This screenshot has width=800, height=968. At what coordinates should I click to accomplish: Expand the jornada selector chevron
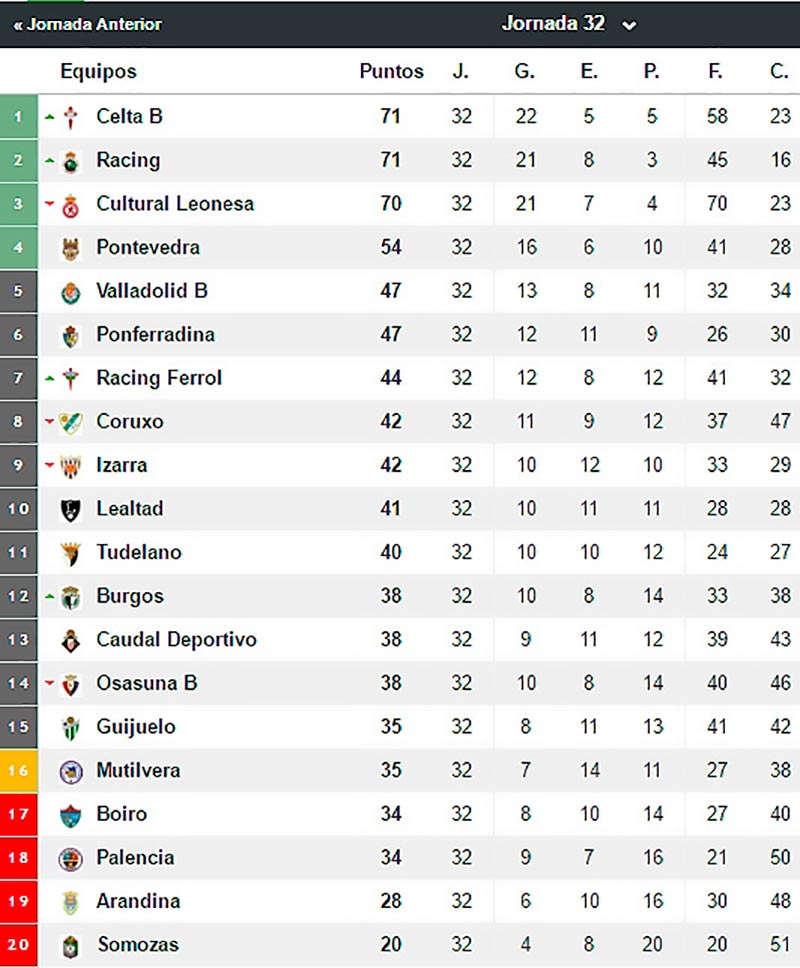630,25
